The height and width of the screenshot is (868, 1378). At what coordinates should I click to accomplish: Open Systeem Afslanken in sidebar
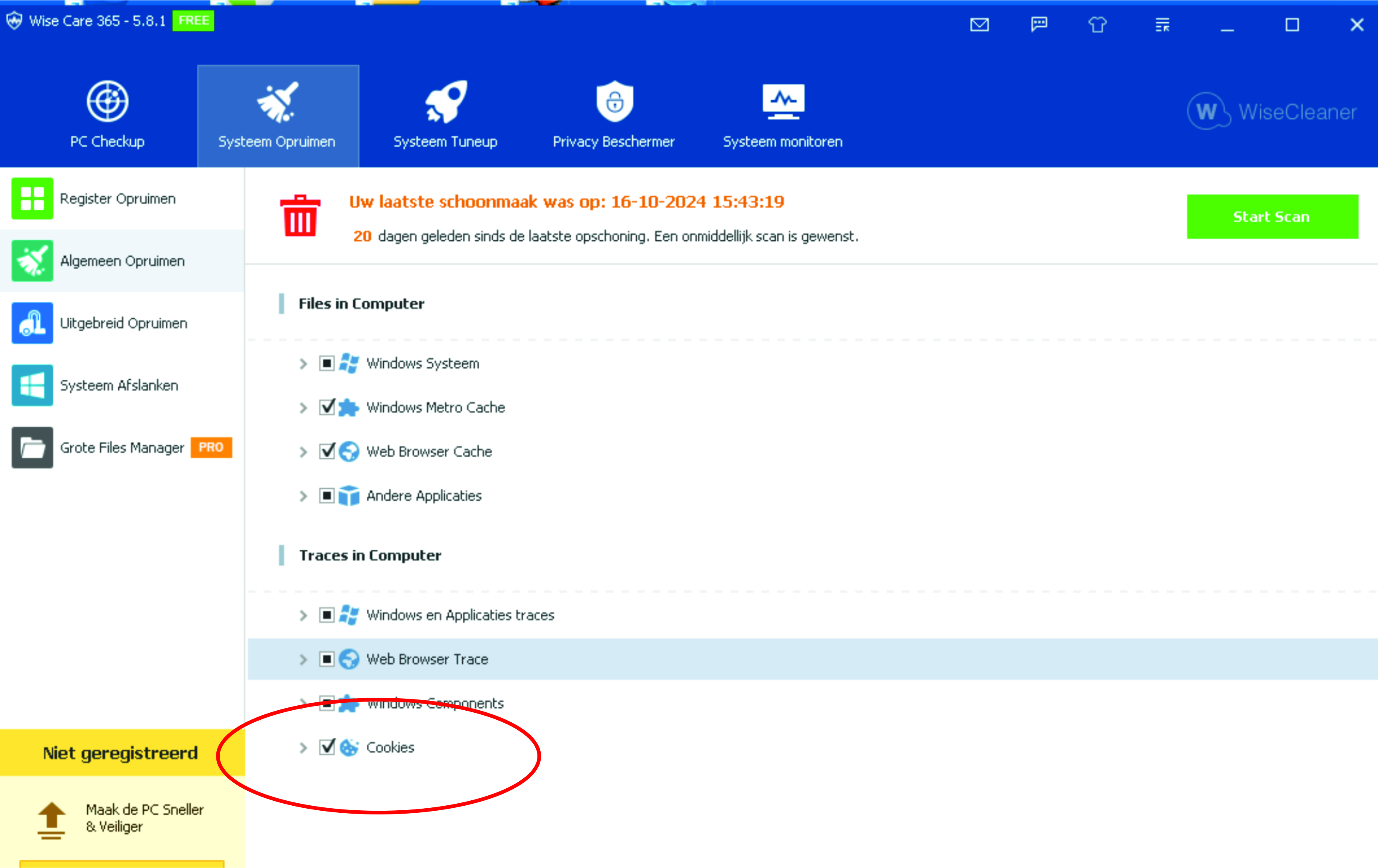coord(118,385)
